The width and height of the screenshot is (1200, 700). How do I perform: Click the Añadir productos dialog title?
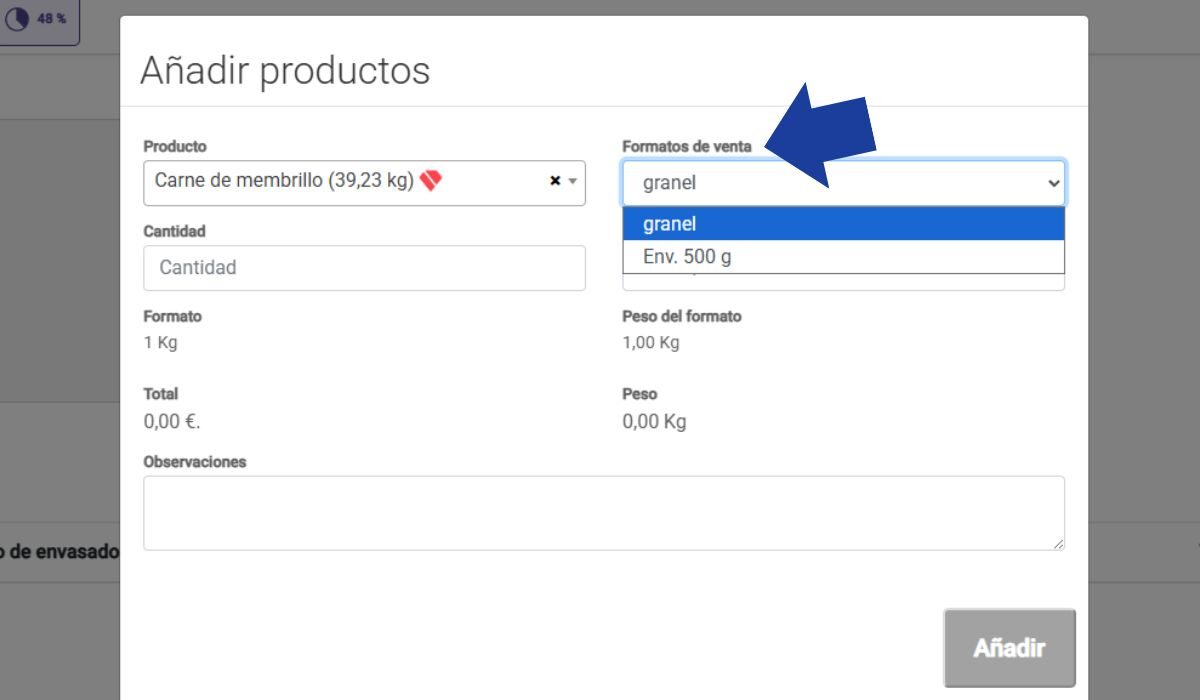coord(287,70)
